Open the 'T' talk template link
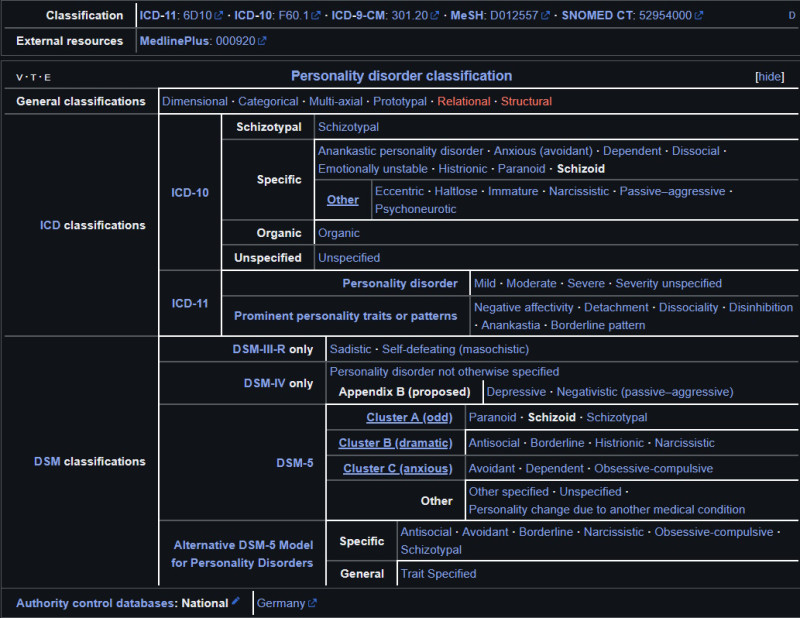 click(x=34, y=77)
